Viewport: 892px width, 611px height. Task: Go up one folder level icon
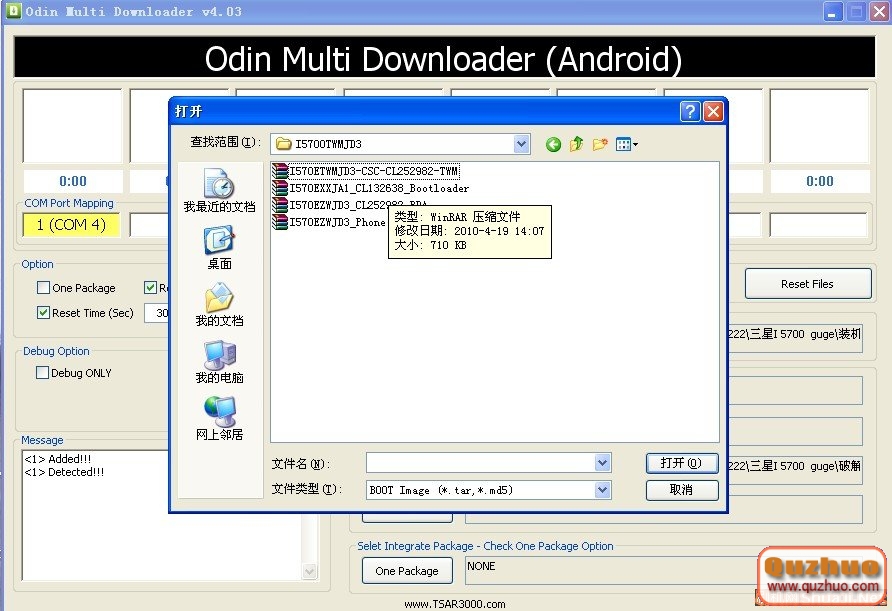pos(576,144)
